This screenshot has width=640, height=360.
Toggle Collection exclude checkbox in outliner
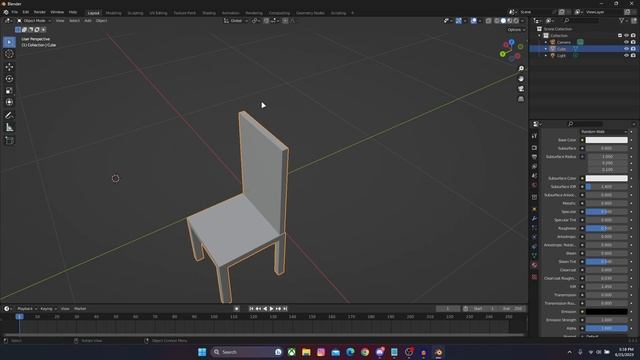620,36
